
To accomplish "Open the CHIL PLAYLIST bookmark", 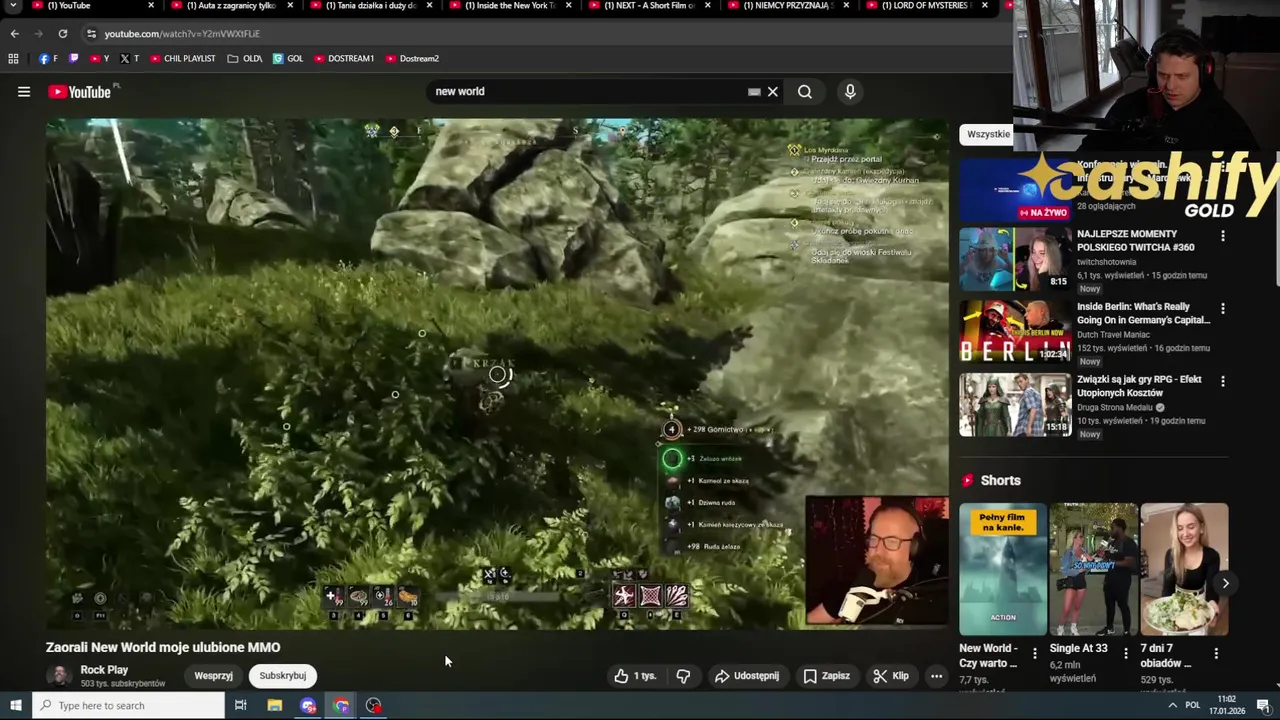I will click(182, 59).
